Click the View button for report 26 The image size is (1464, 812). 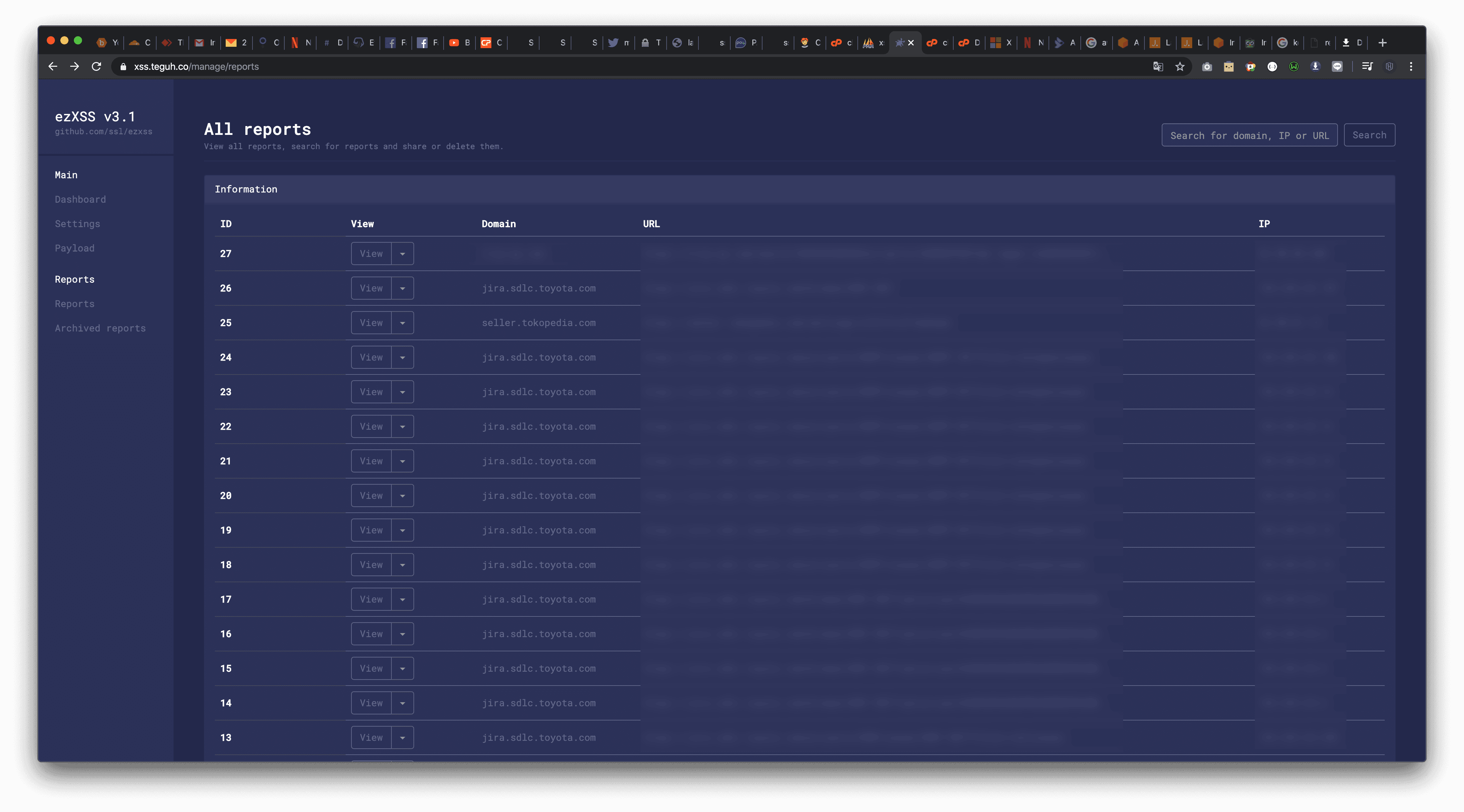[371, 288]
